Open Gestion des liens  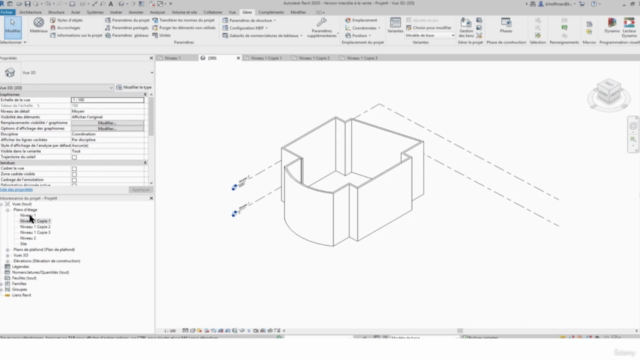click(466, 27)
